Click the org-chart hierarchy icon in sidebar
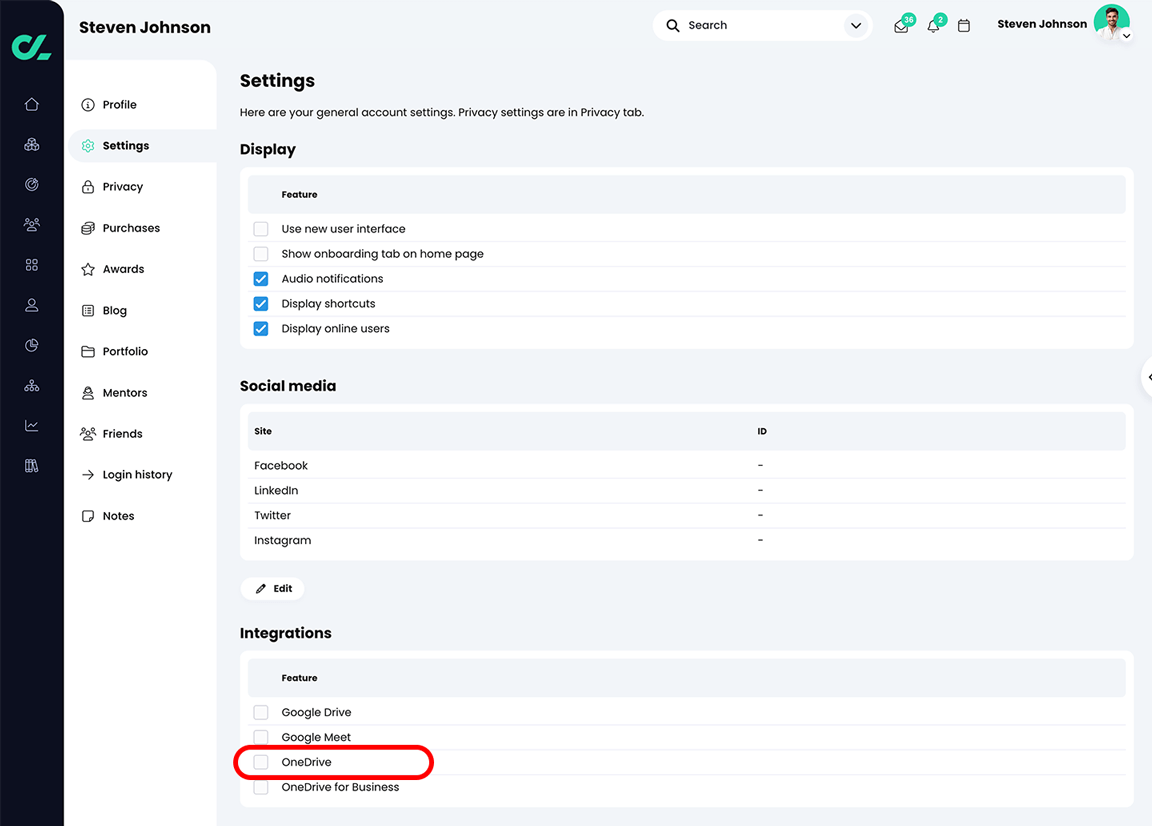1152x826 pixels. [x=31, y=385]
